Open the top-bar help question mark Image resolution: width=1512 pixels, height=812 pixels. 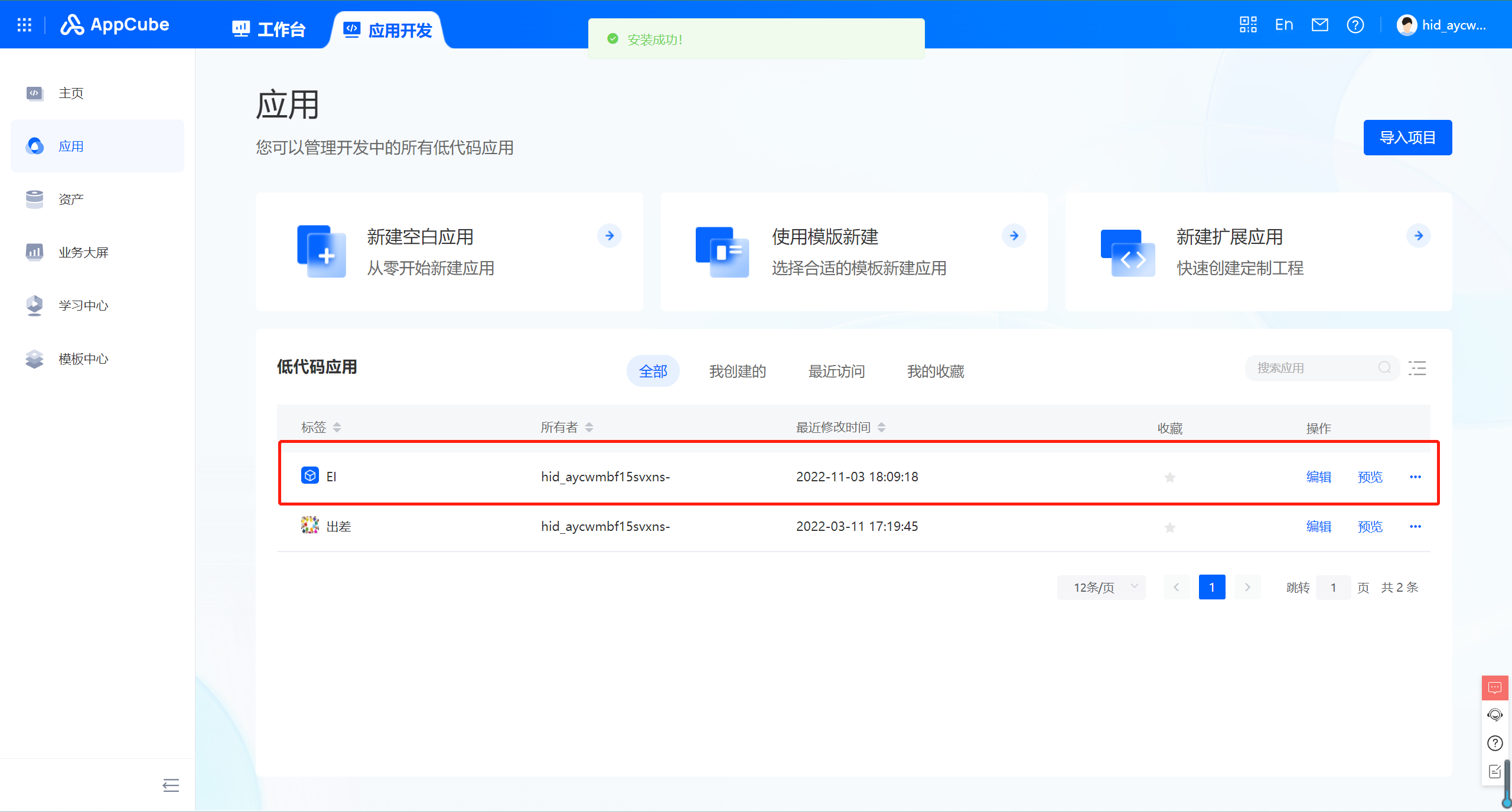(x=1355, y=24)
